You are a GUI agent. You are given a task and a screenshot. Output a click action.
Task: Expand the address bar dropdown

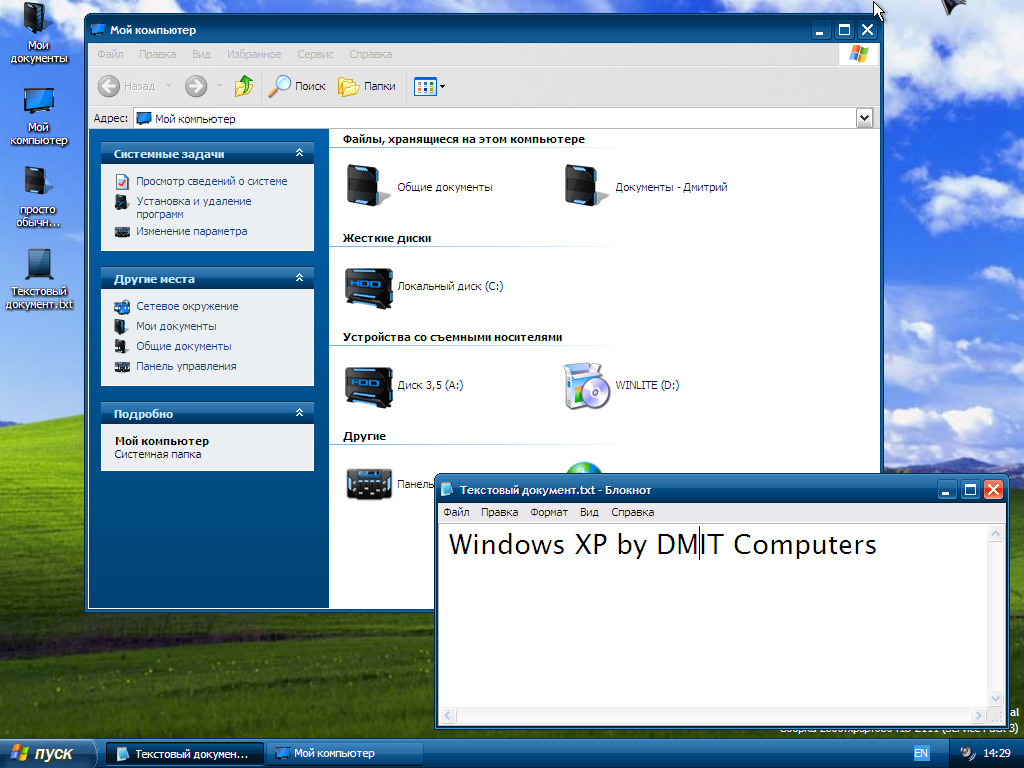(x=865, y=118)
